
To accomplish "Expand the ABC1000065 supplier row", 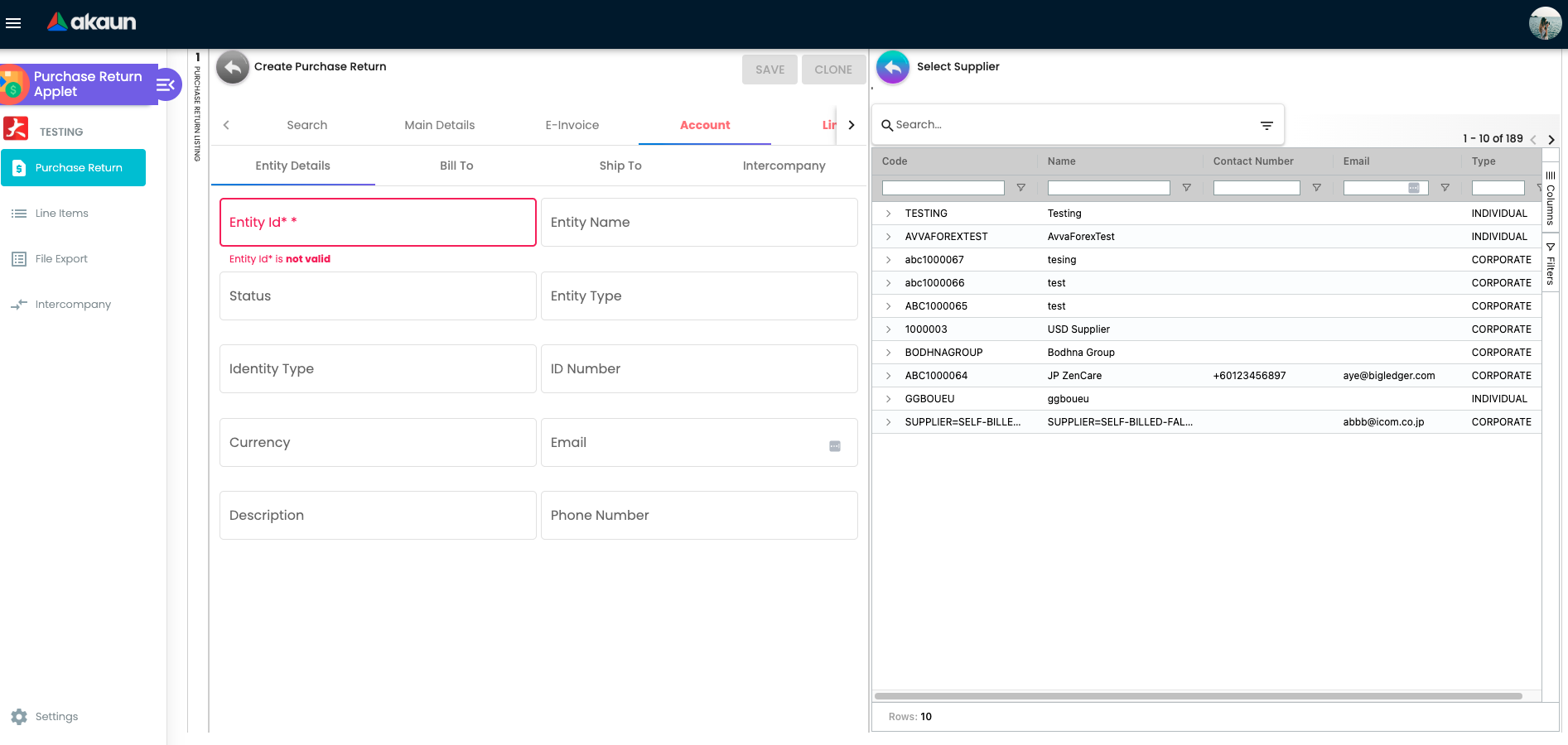I will [x=889, y=306].
